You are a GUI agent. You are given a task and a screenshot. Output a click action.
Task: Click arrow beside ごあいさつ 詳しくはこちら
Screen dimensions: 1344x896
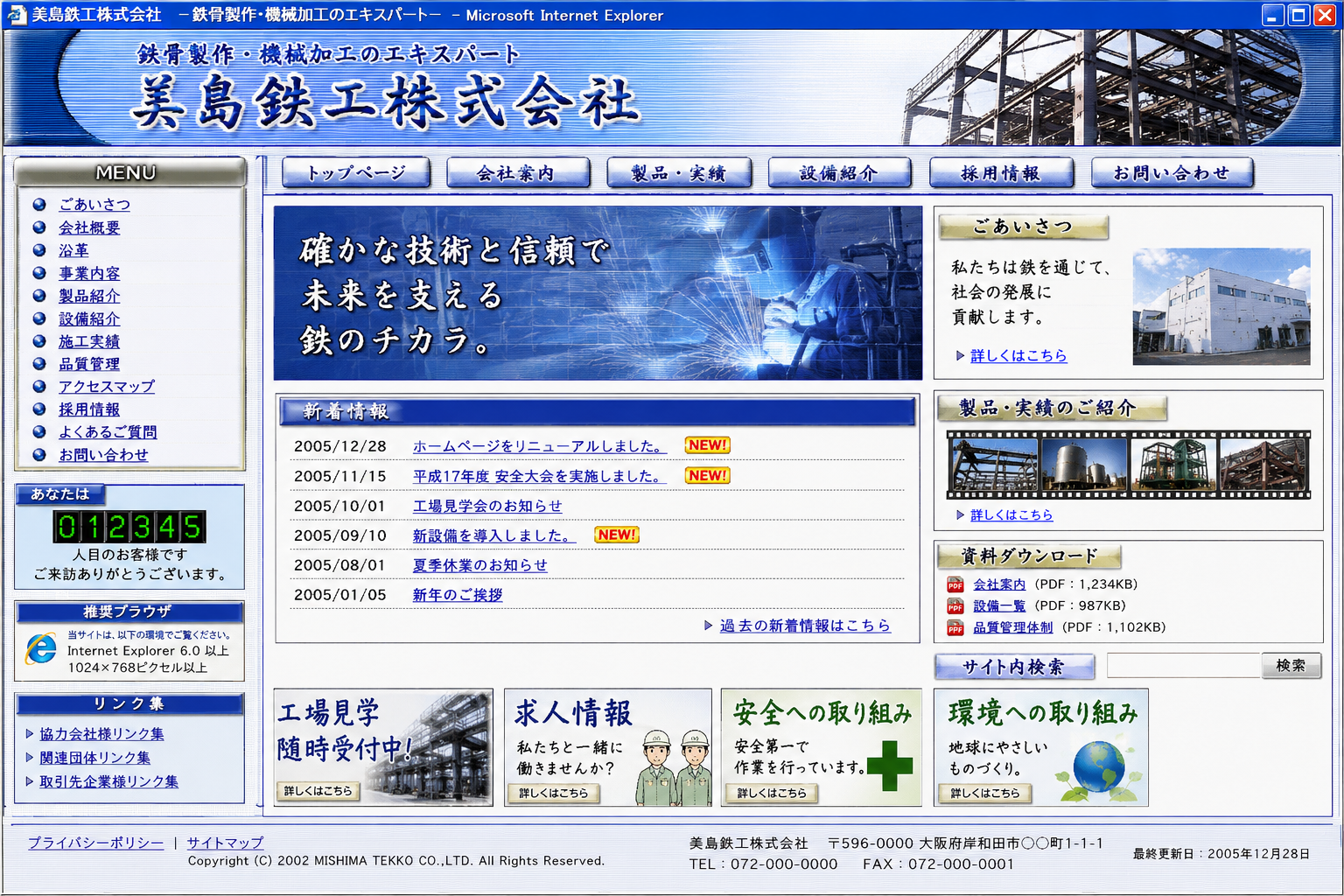click(x=960, y=356)
